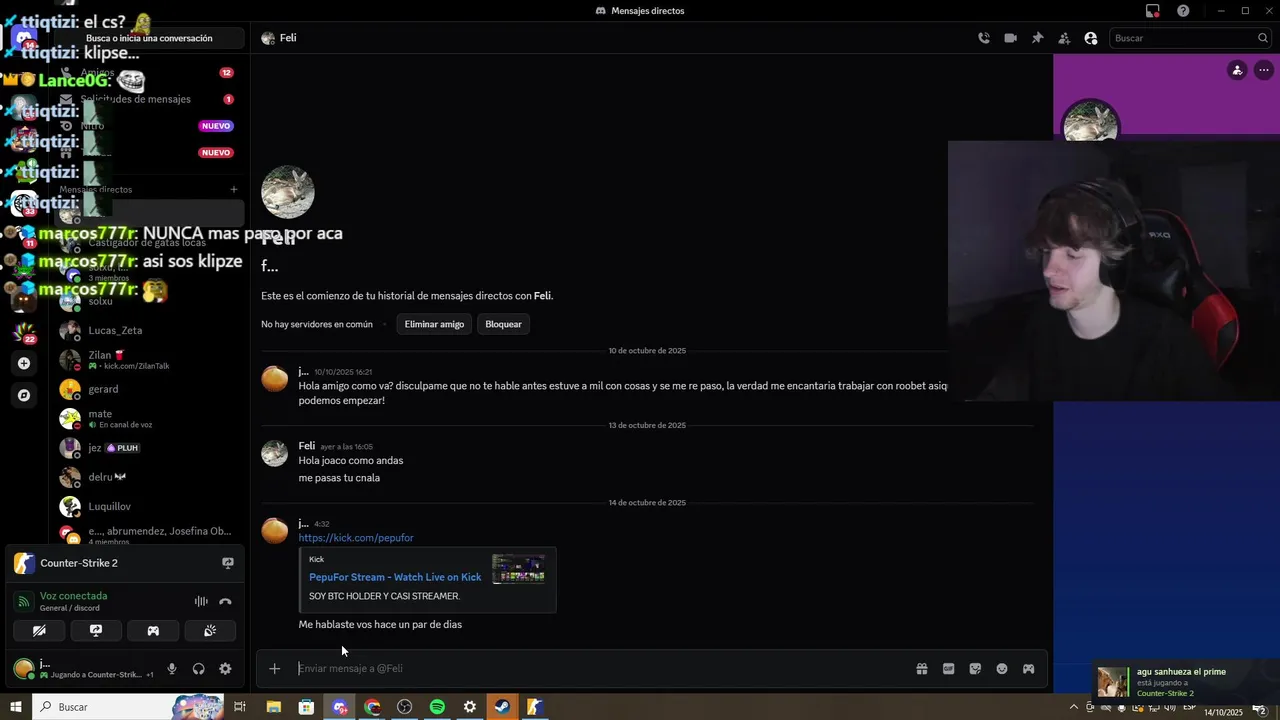The height and width of the screenshot is (720, 1280).
Task: Open the delru conversation
Action: [x=150, y=477]
